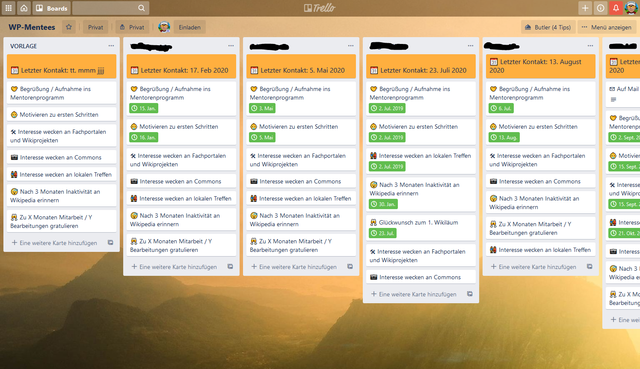Toggle the 15. Jan. due date badge
Image resolution: width=640 pixels, height=369 pixels.
tap(144, 108)
